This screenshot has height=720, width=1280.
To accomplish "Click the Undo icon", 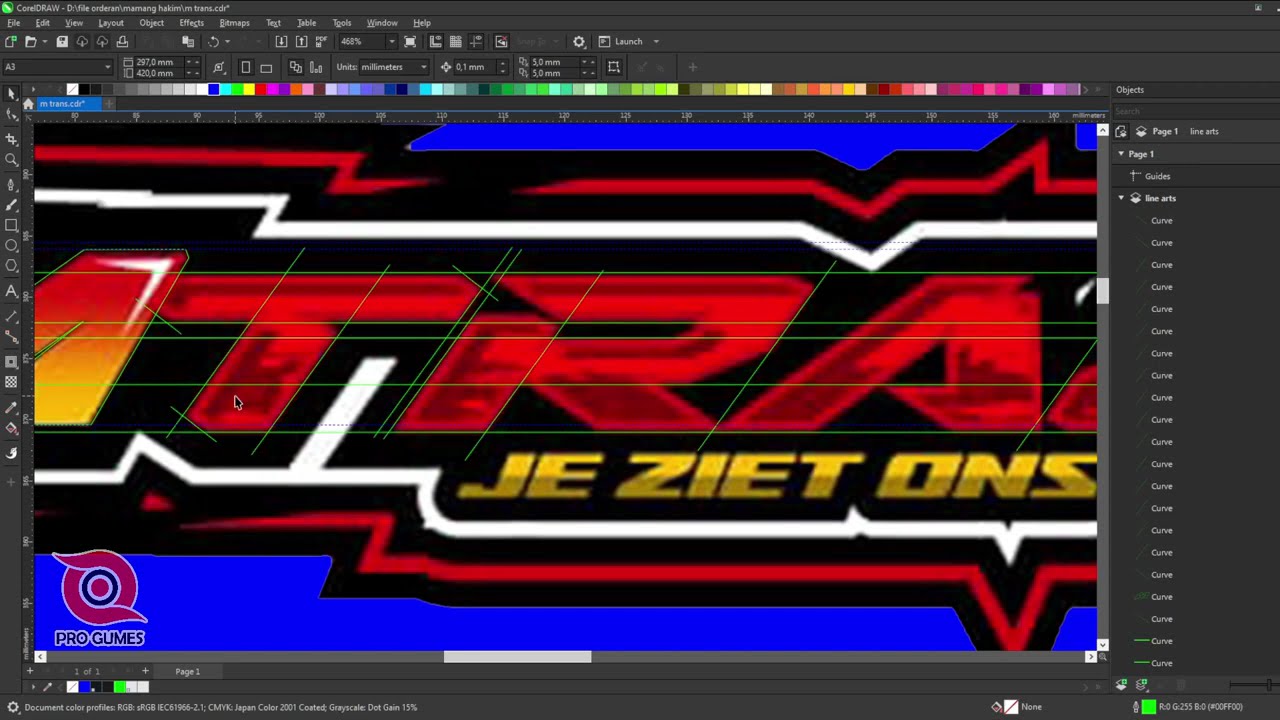I will click(213, 41).
